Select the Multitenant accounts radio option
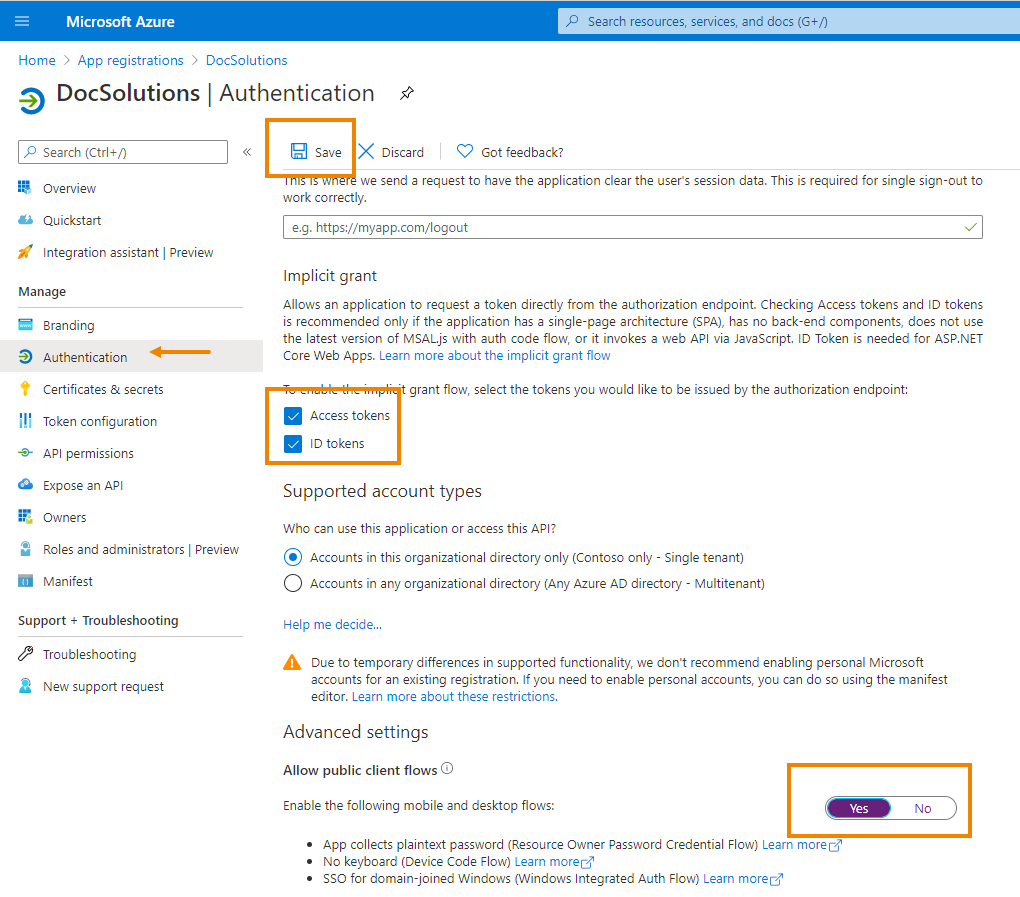The width and height of the screenshot is (1020, 897). click(x=293, y=583)
